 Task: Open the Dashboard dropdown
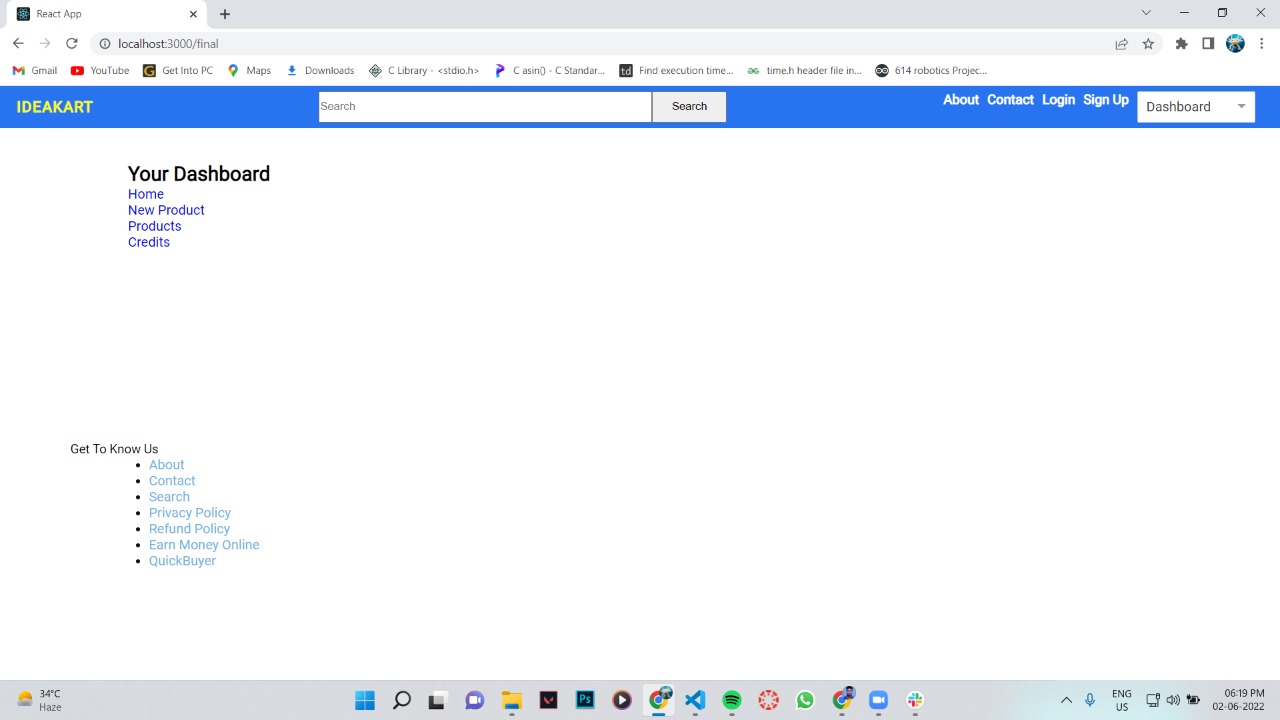(1196, 106)
